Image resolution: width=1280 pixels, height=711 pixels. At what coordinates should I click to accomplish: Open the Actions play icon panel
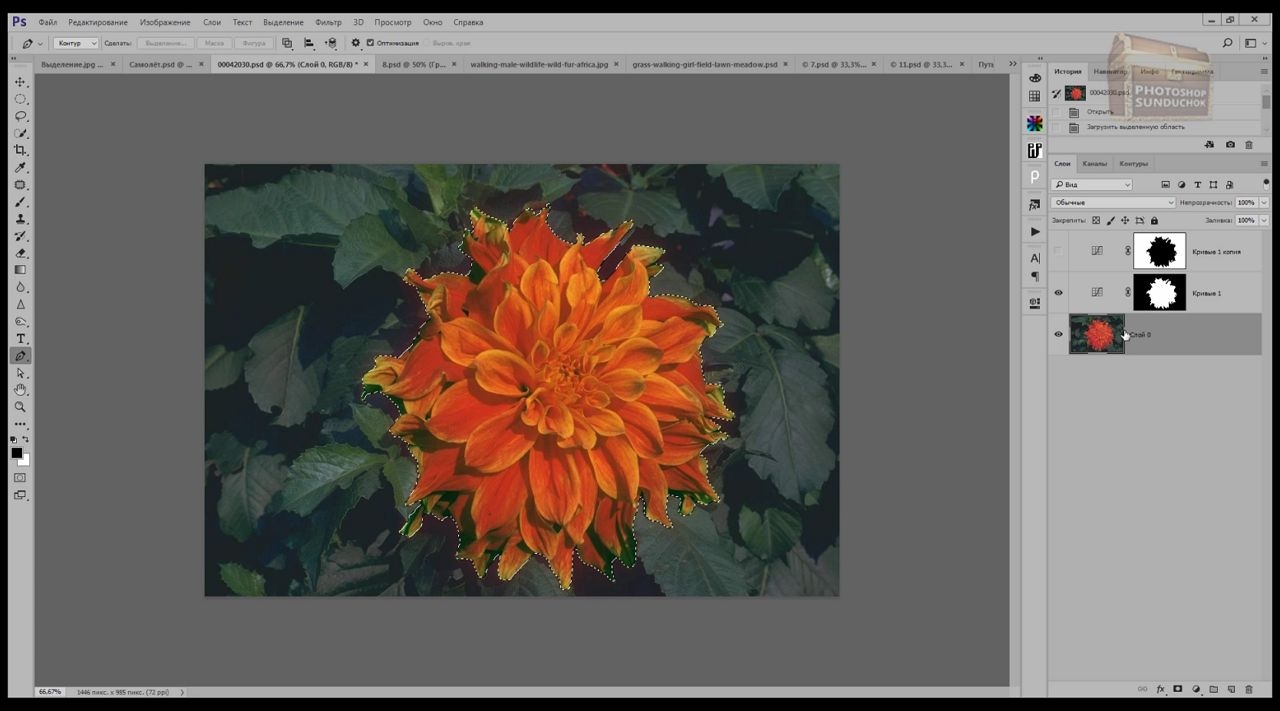pos(1035,231)
